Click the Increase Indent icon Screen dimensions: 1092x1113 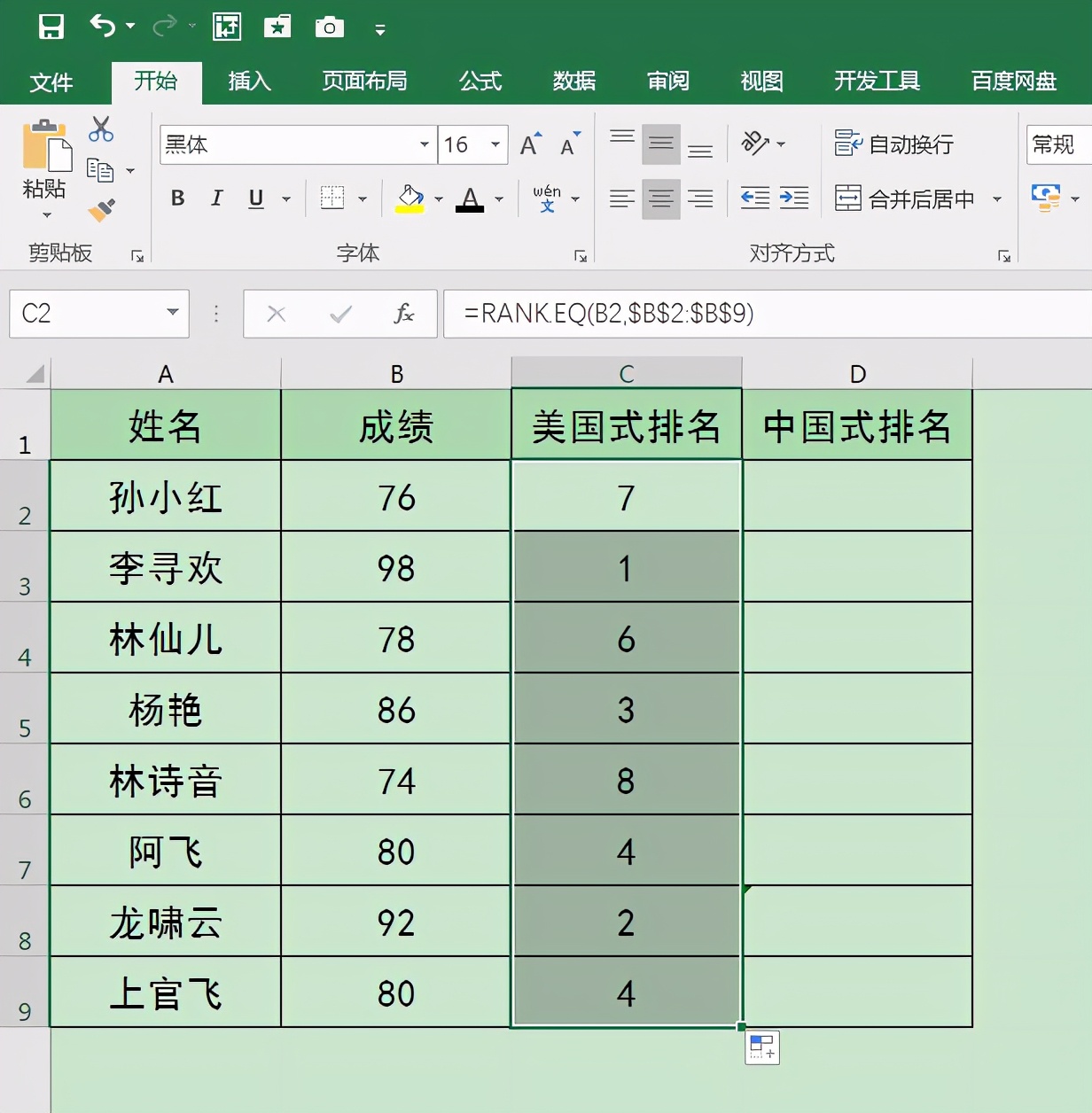(794, 198)
